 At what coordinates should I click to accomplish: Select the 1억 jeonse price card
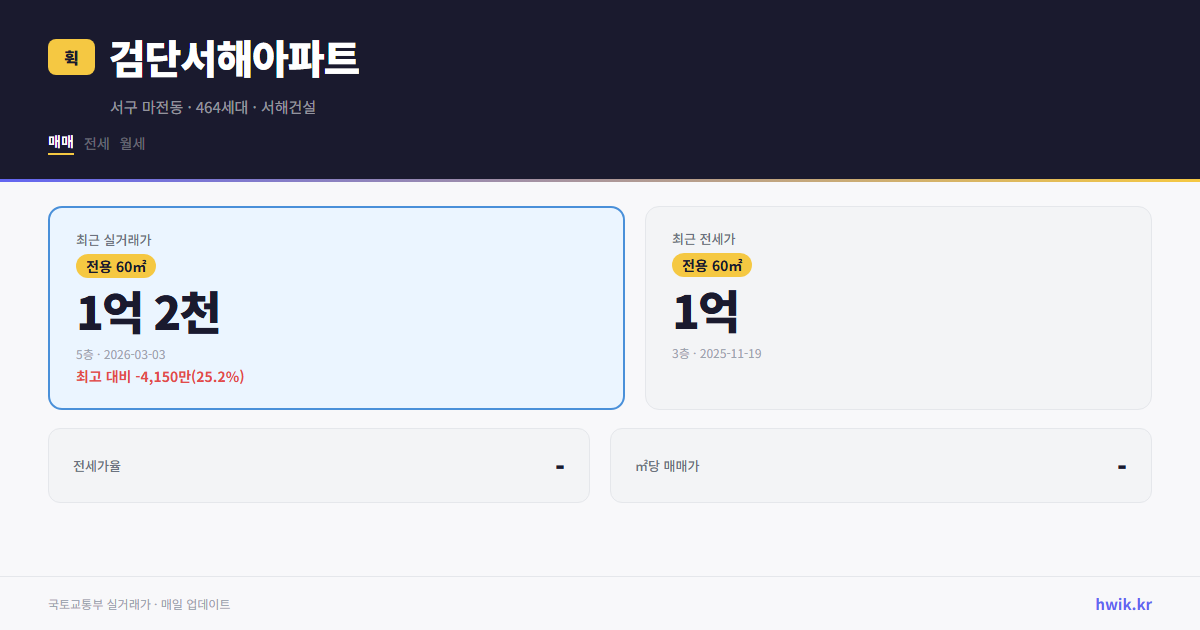pos(898,307)
